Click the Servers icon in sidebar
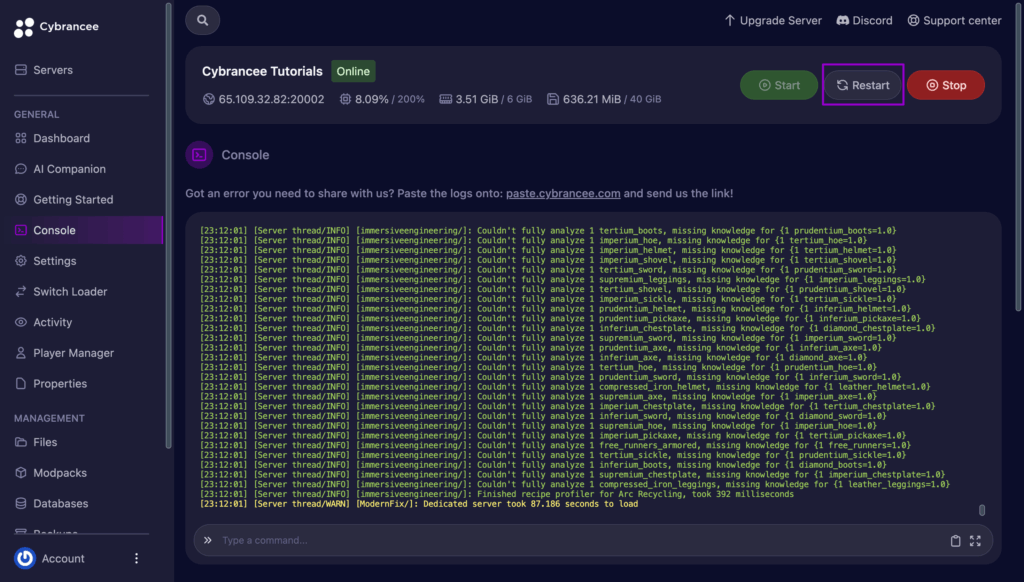1024x582 pixels. click(21, 70)
